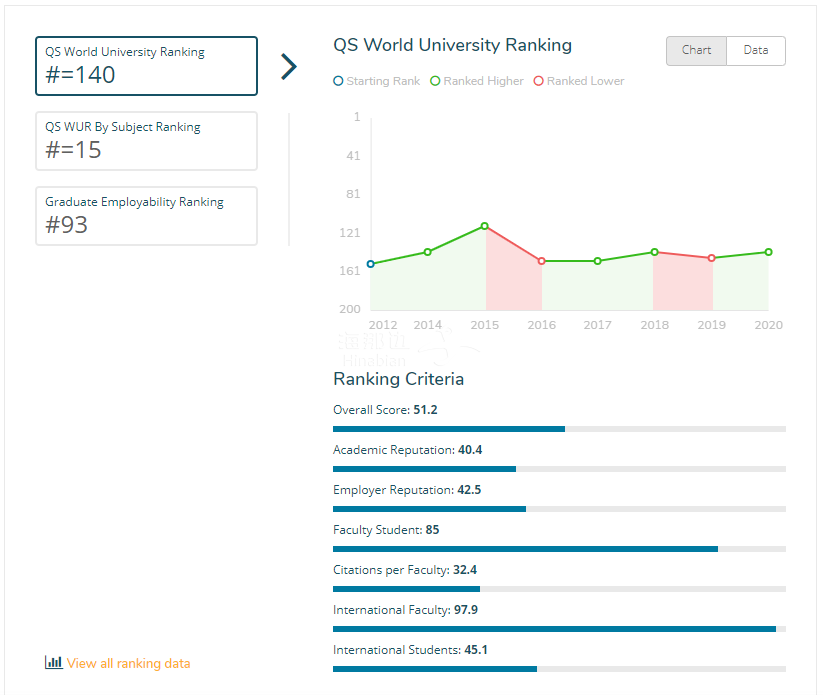Select the 2017 data point on chart
This screenshot has width=823, height=695.
(x=598, y=261)
